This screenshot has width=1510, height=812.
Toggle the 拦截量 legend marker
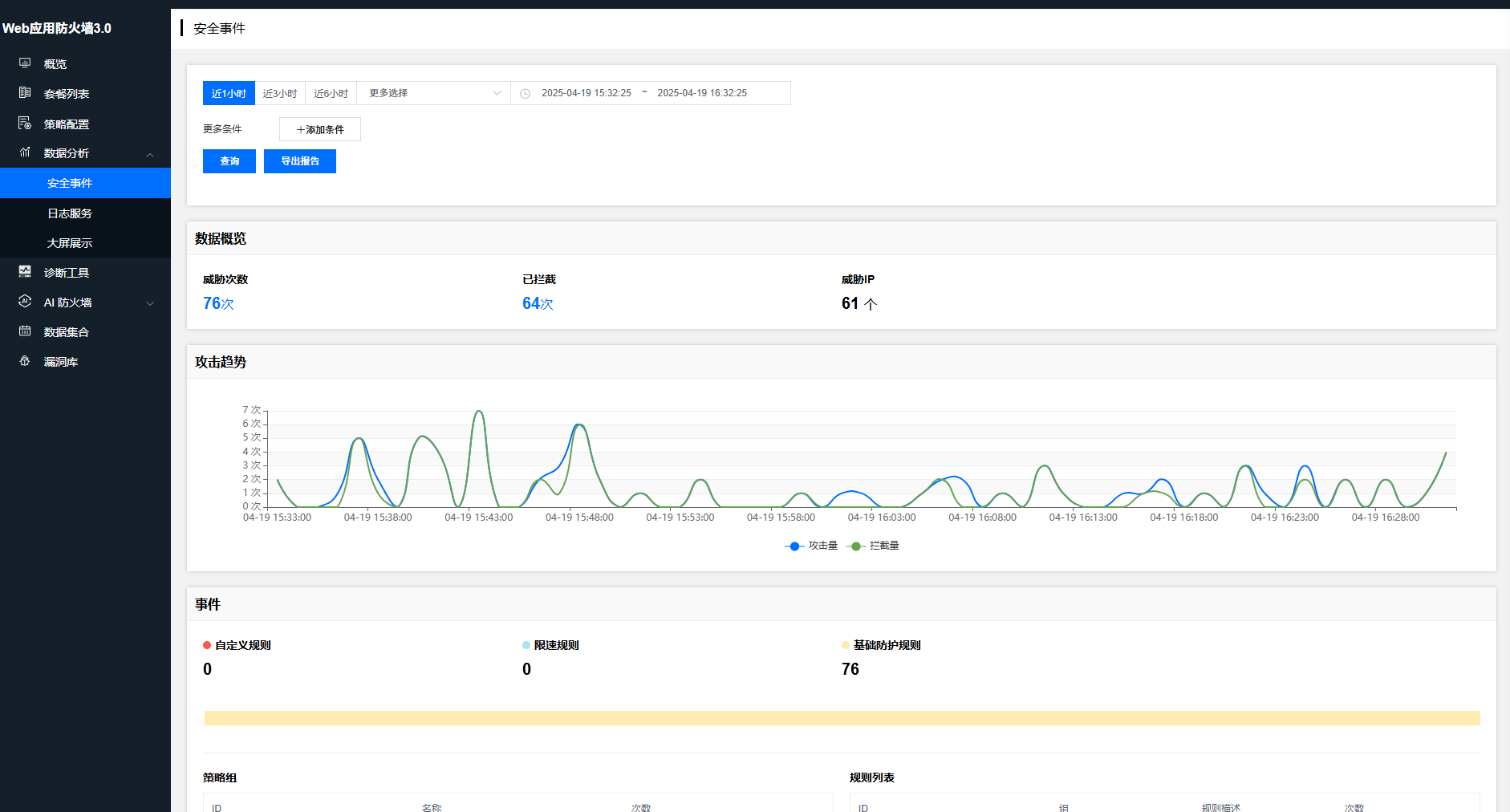coord(856,546)
